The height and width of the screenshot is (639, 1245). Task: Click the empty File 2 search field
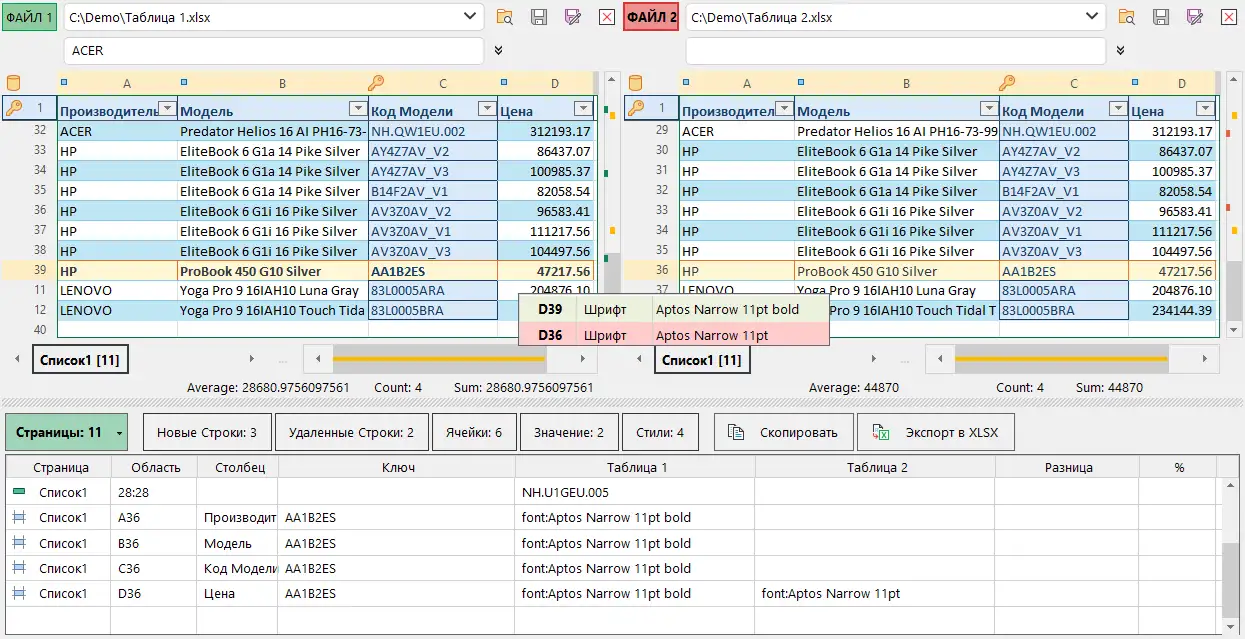point(896,51)
